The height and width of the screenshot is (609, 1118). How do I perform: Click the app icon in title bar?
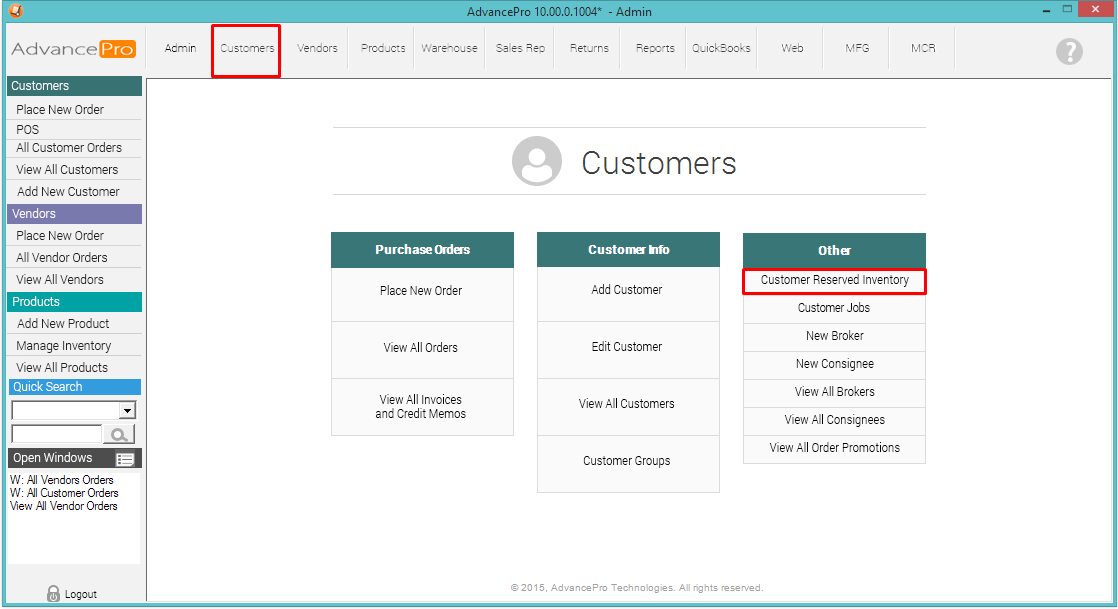[14, 11]
